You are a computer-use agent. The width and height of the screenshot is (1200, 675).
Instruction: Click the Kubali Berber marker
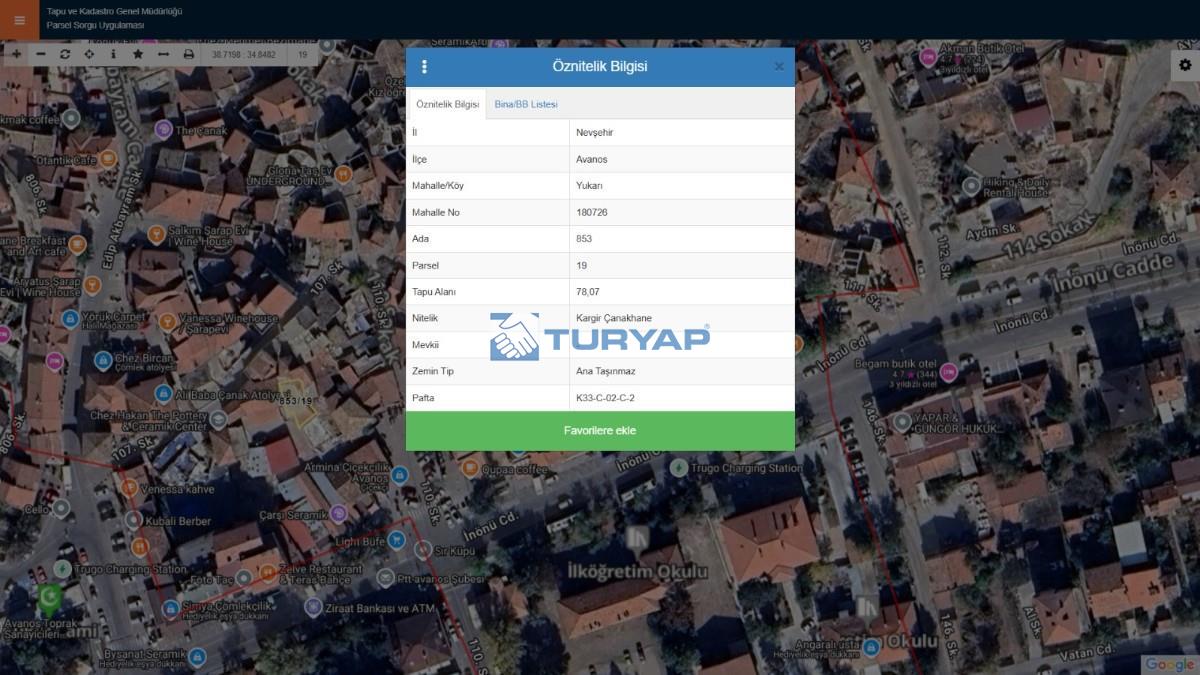click(x=134, y=521)
